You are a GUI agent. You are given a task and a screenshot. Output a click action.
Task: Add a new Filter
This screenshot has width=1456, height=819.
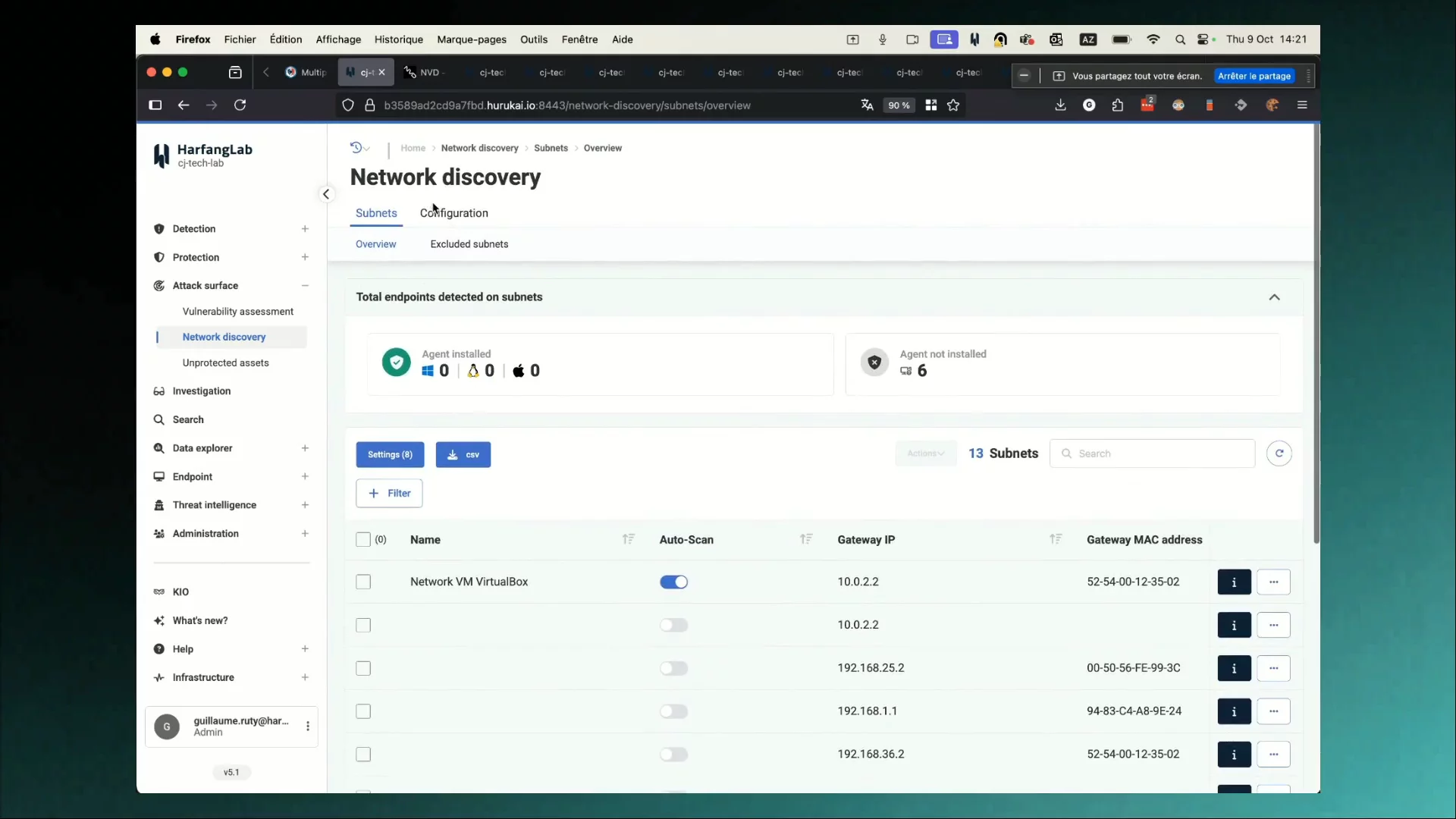[x=389, y=494]
